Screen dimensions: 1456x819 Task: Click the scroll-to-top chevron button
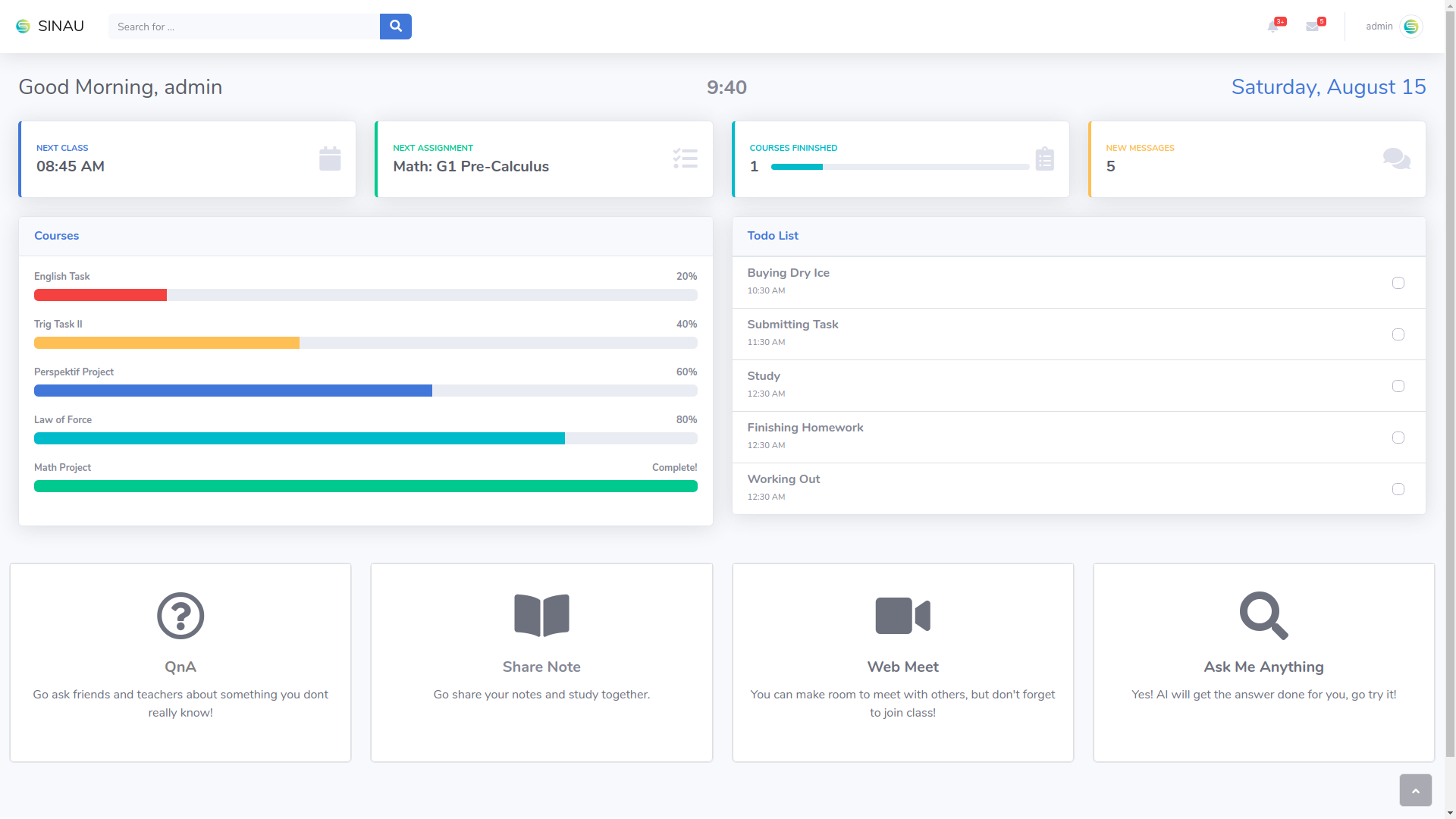(1415, 790)
